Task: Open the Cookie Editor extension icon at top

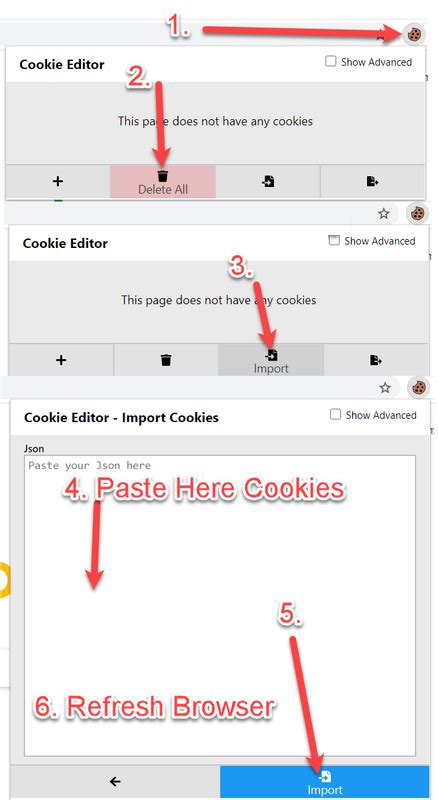Action: click(414, 35)
